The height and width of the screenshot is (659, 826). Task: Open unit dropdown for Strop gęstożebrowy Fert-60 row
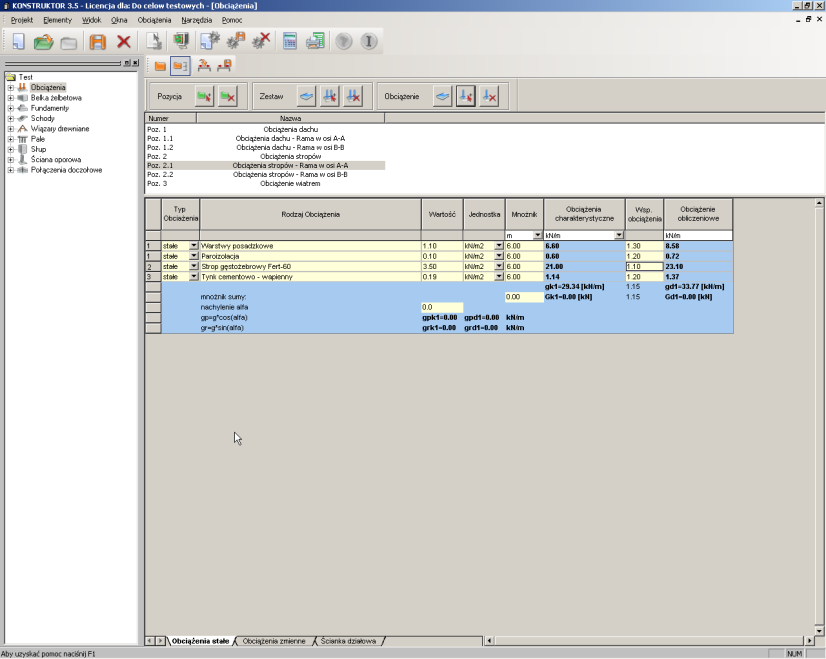coord(498,267)
